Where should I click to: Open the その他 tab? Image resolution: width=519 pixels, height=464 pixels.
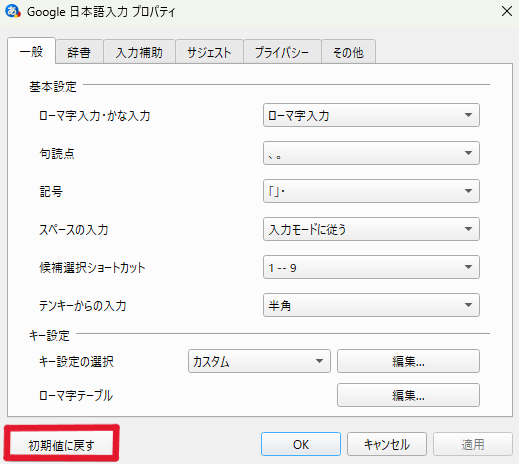click(348, 52)
